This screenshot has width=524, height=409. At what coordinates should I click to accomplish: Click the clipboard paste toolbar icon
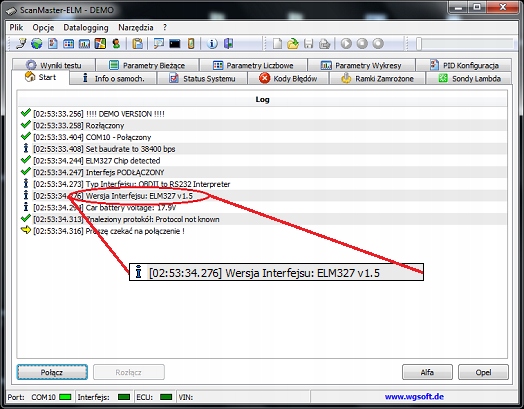coord(137,43)
